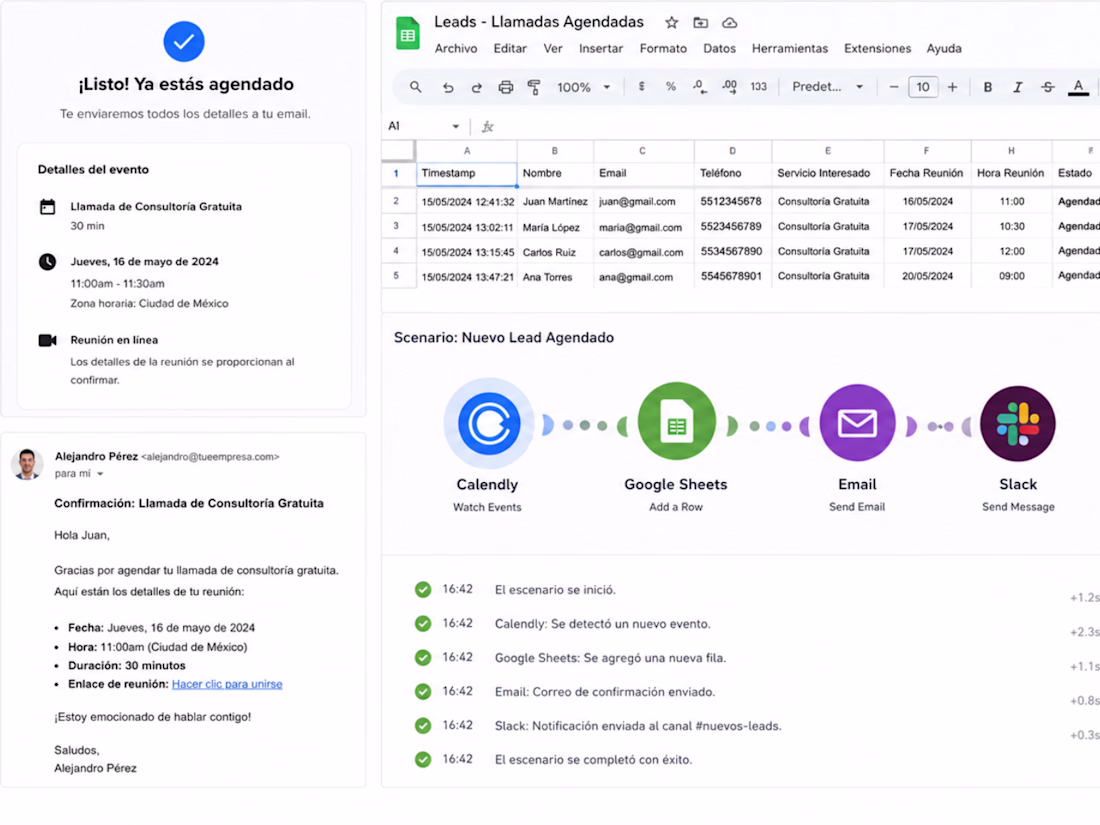1100x825 pixels.
Task: Open the Herramientas menu
Action: (790, 48)
